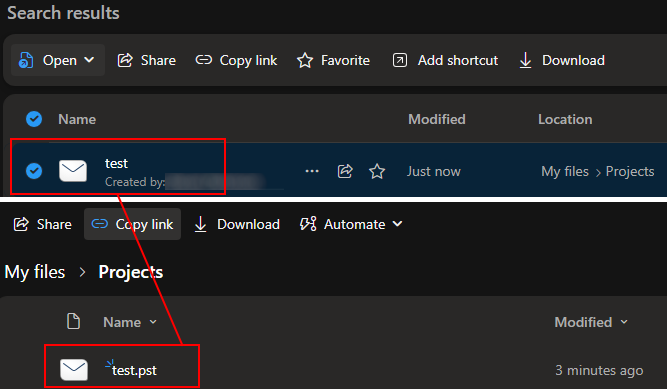
Task: Click the Projects breadcrumb
Action: tap(131, 272)
